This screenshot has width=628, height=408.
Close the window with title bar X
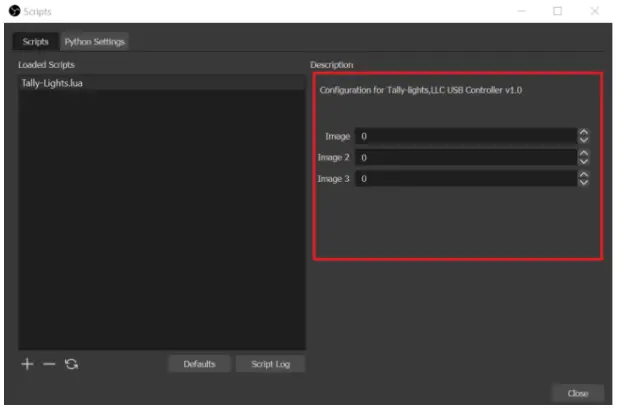(x=595, y=11)
